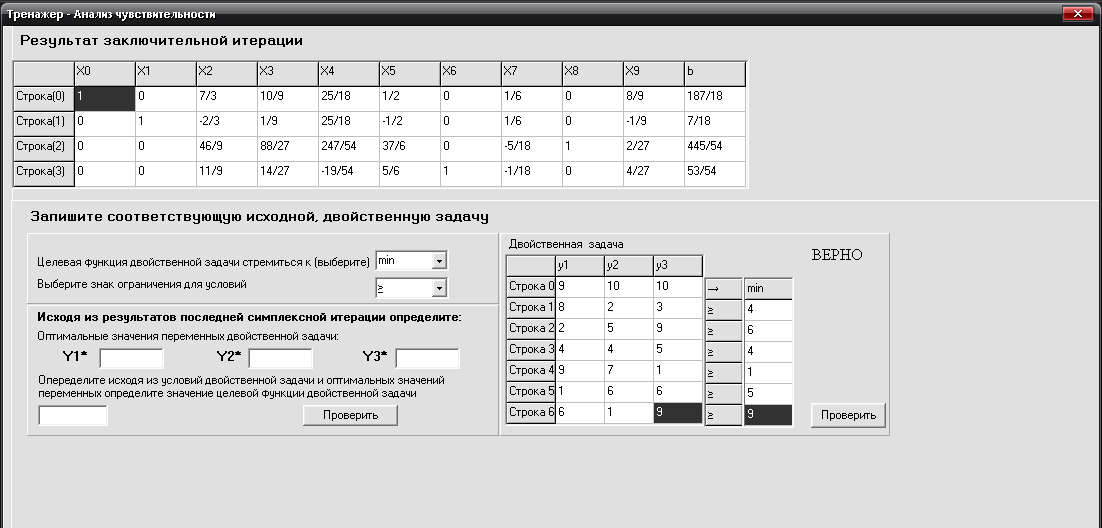Select cell 53/54 in simplex table

click(x=715, y=174)
